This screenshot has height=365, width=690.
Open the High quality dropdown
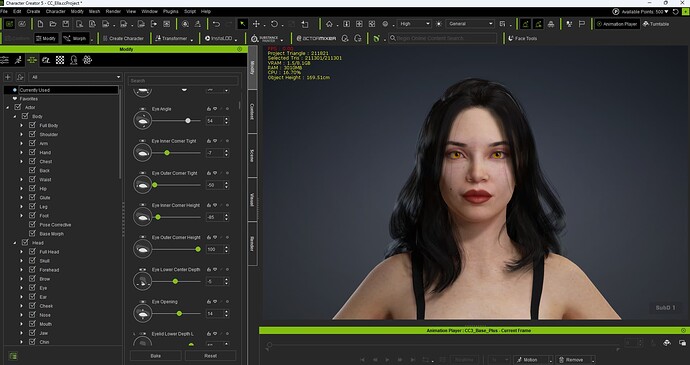pos(414,24)
